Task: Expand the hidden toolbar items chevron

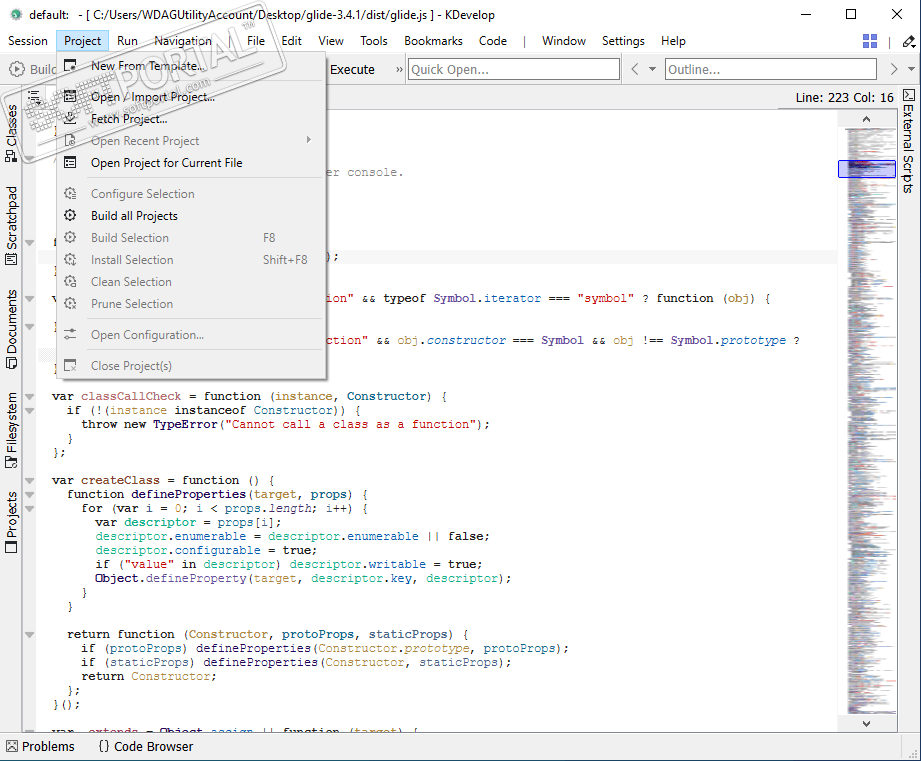Action: point(399,70)
